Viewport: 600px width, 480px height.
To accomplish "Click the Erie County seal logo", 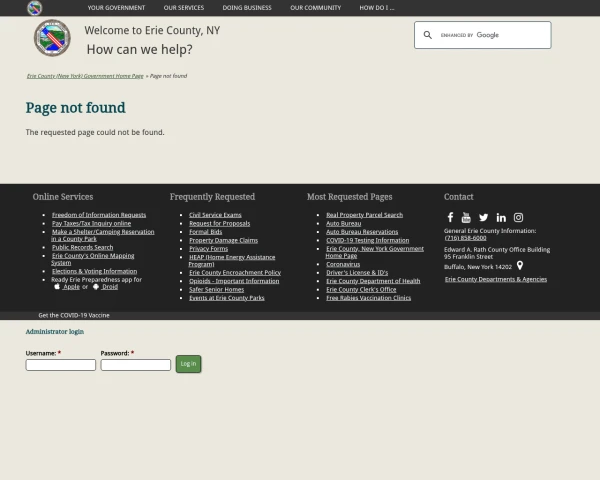I will pyautogui.click(x=52, y=39).
